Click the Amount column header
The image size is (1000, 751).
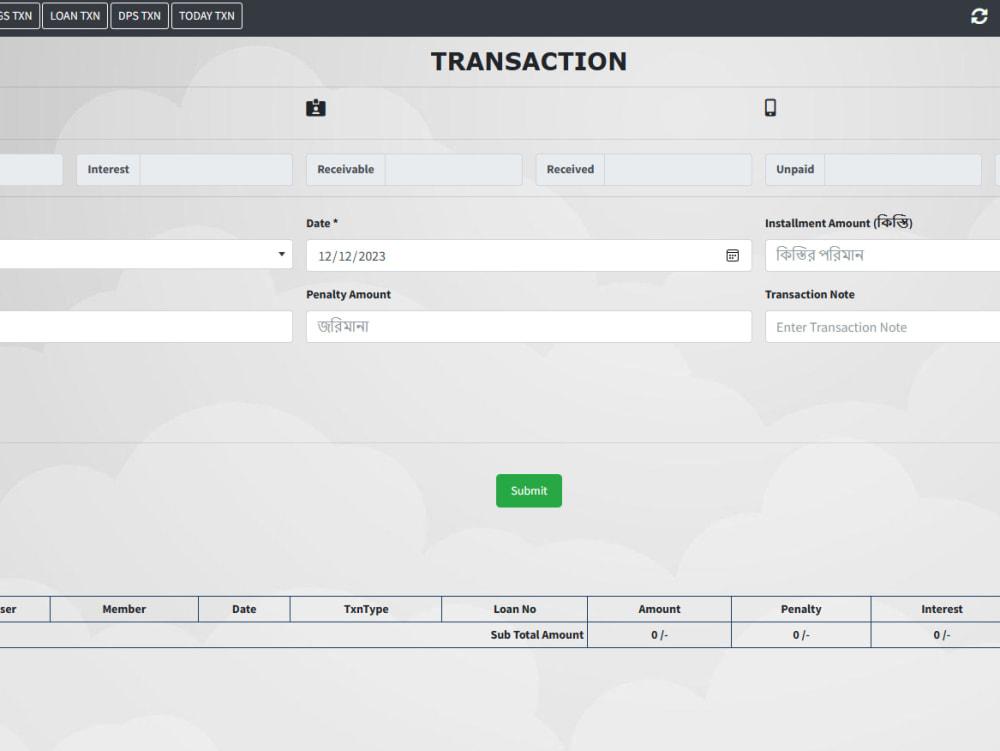point(659,609)
